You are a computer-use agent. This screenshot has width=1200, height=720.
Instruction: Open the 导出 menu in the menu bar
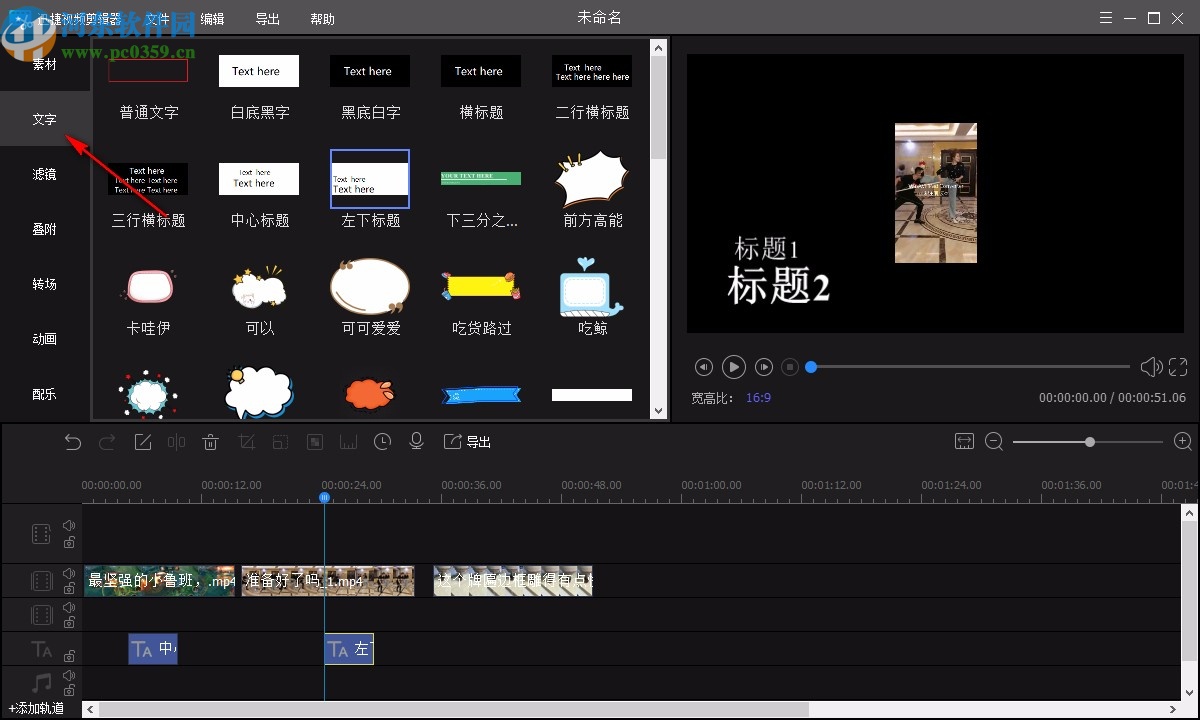coord(267,18)
